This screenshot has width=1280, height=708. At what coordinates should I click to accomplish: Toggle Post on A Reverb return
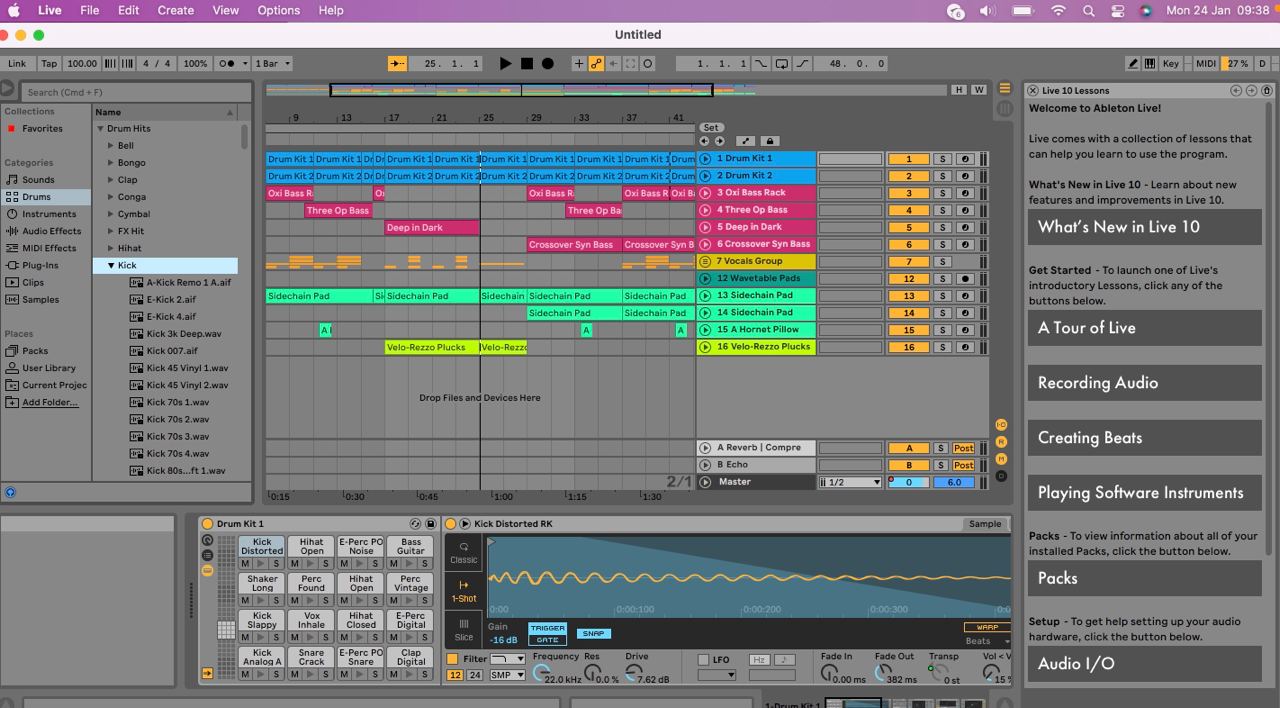tap(963, 448)
